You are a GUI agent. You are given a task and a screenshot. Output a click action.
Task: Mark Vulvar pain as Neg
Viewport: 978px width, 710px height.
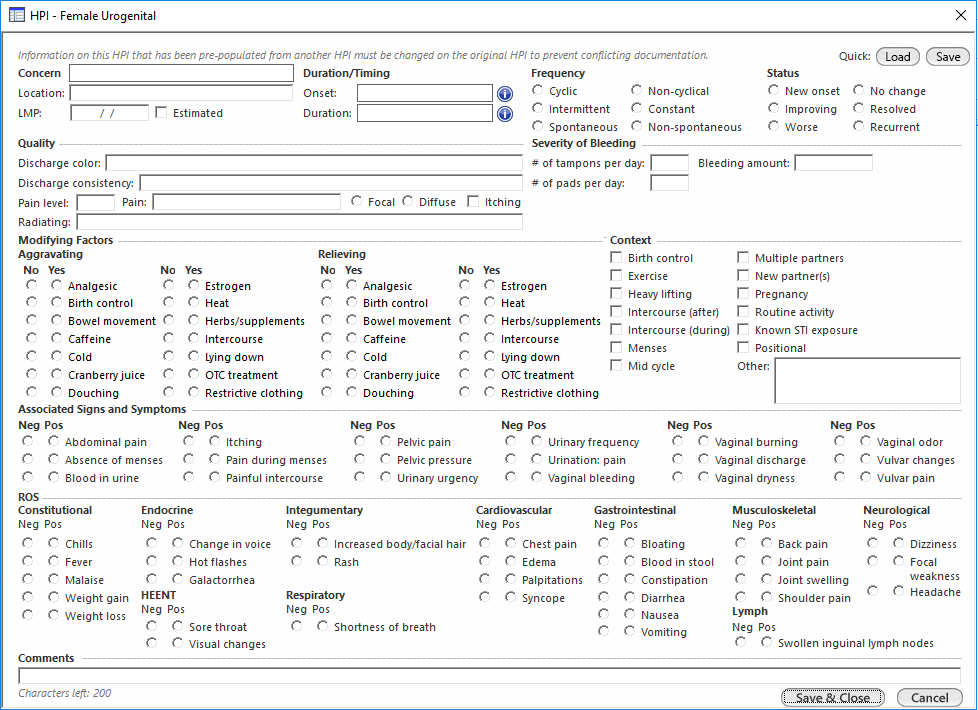click(x=840, y=477)
